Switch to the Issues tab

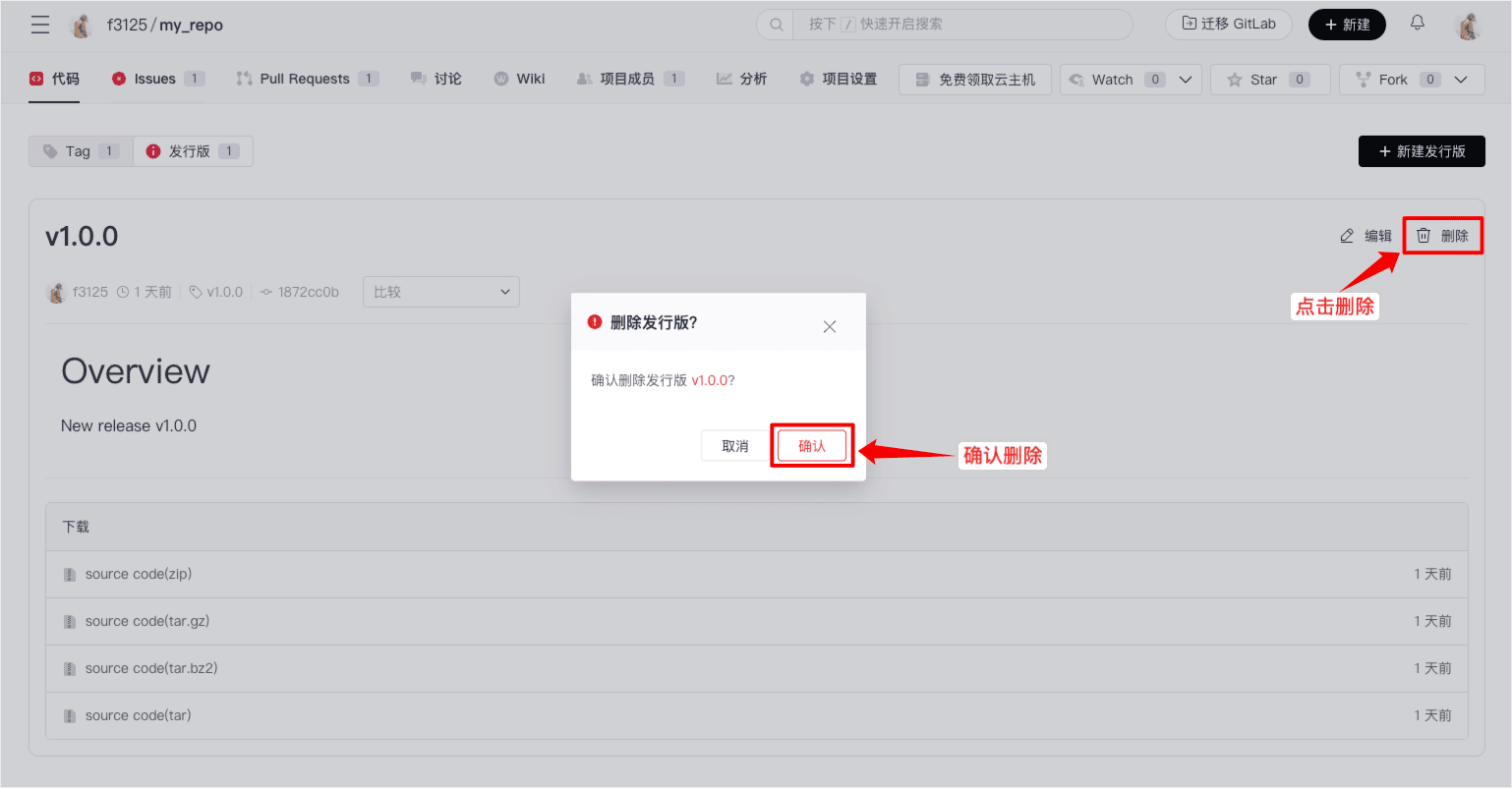pyautogui.click(x=155, y=79)
